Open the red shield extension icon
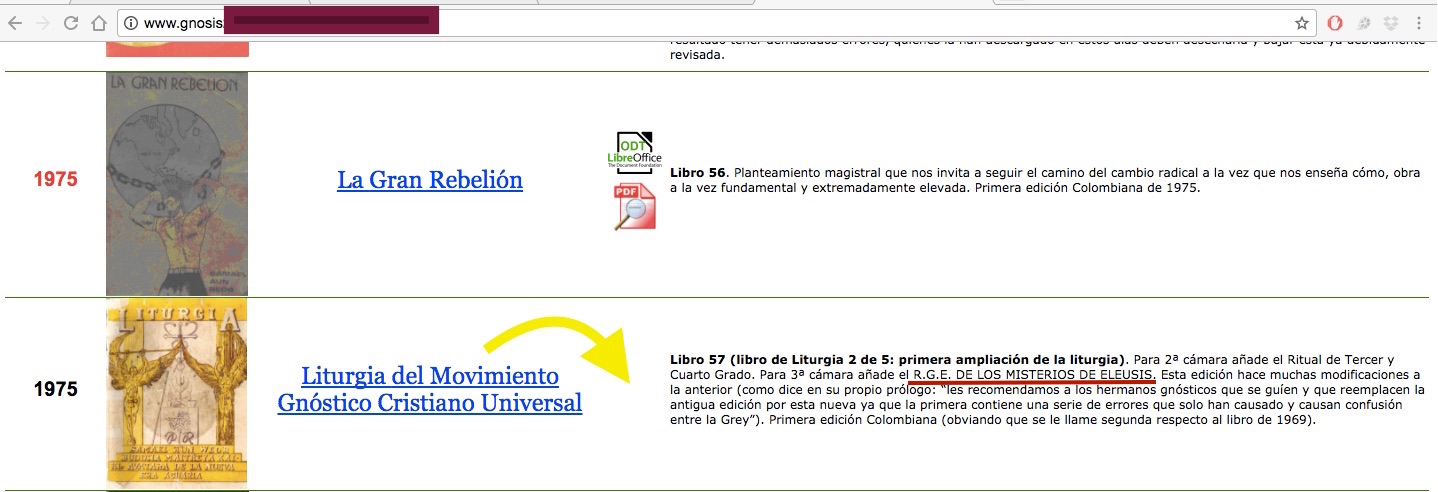This screenshot has width=1438, height=492. (x=1335, y=23)
